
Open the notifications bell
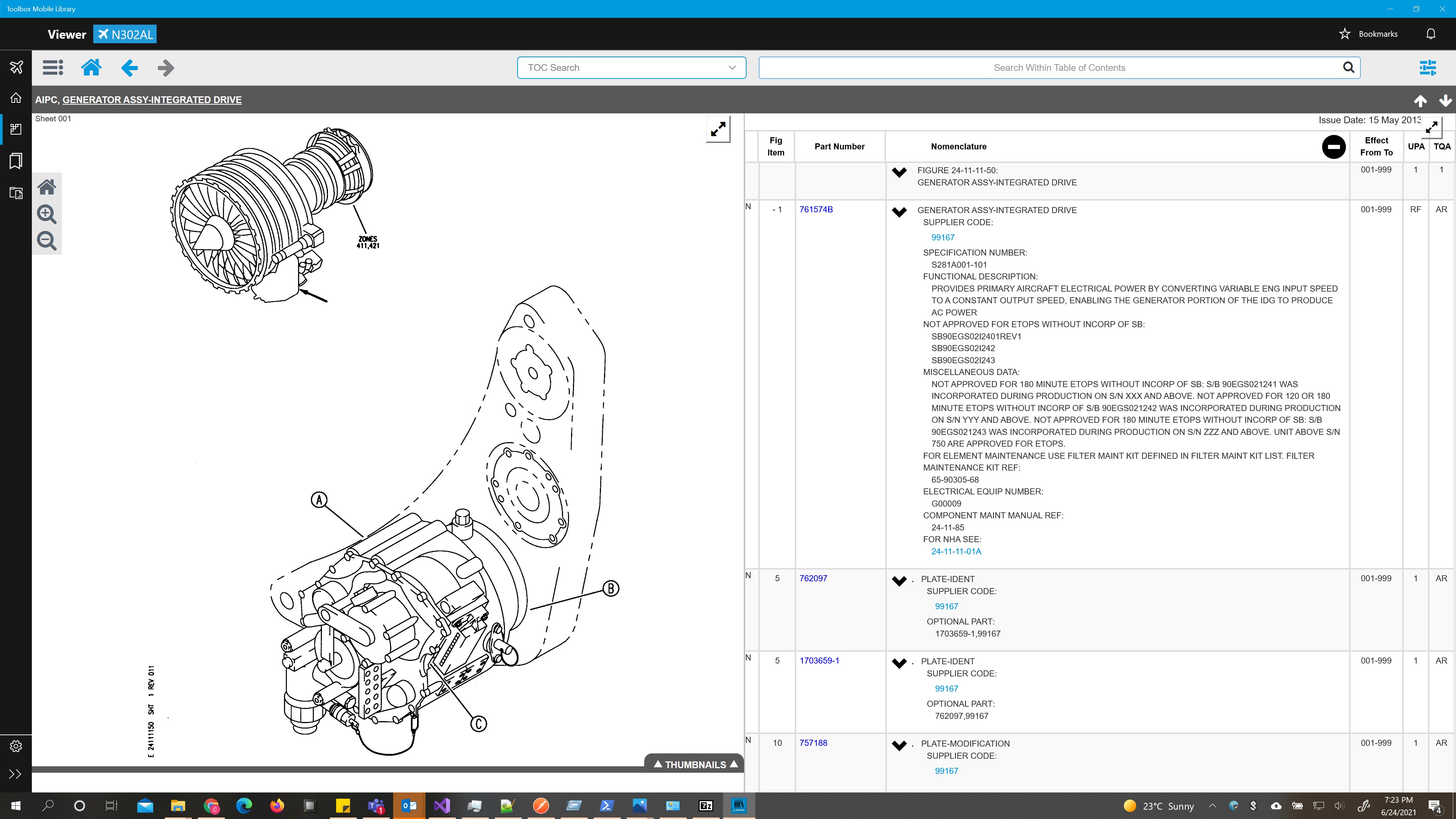point(1431,34)
